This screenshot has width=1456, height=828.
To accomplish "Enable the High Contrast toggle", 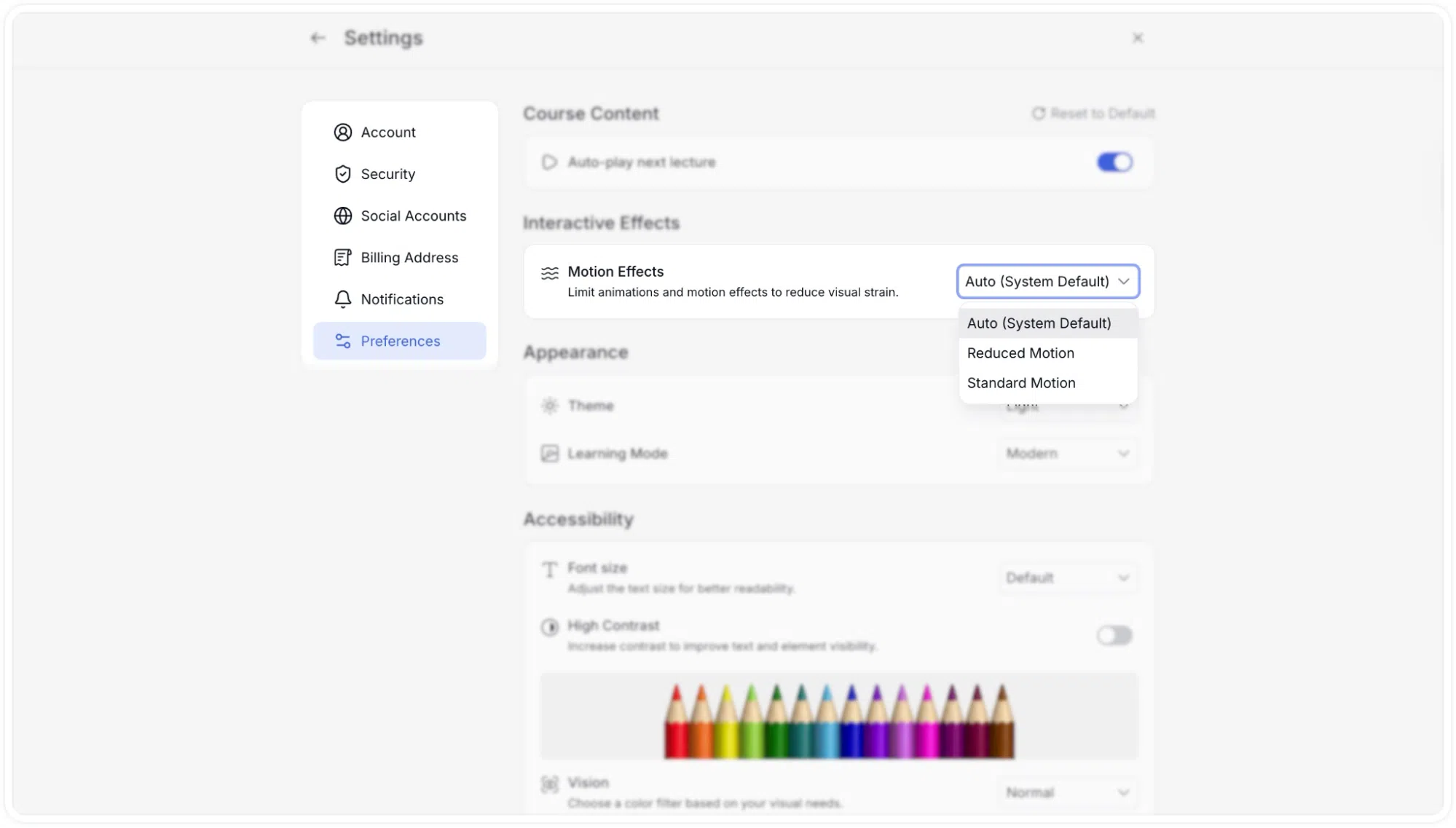I will (1114, 636).
